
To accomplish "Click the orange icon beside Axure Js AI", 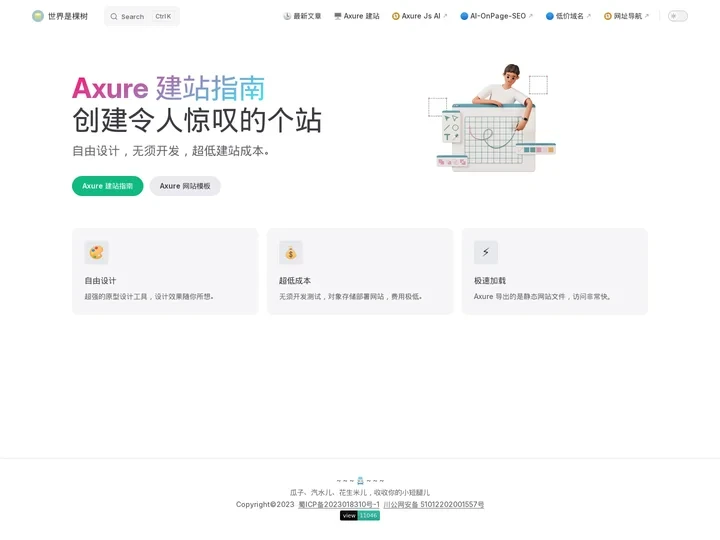I will 396,16.
